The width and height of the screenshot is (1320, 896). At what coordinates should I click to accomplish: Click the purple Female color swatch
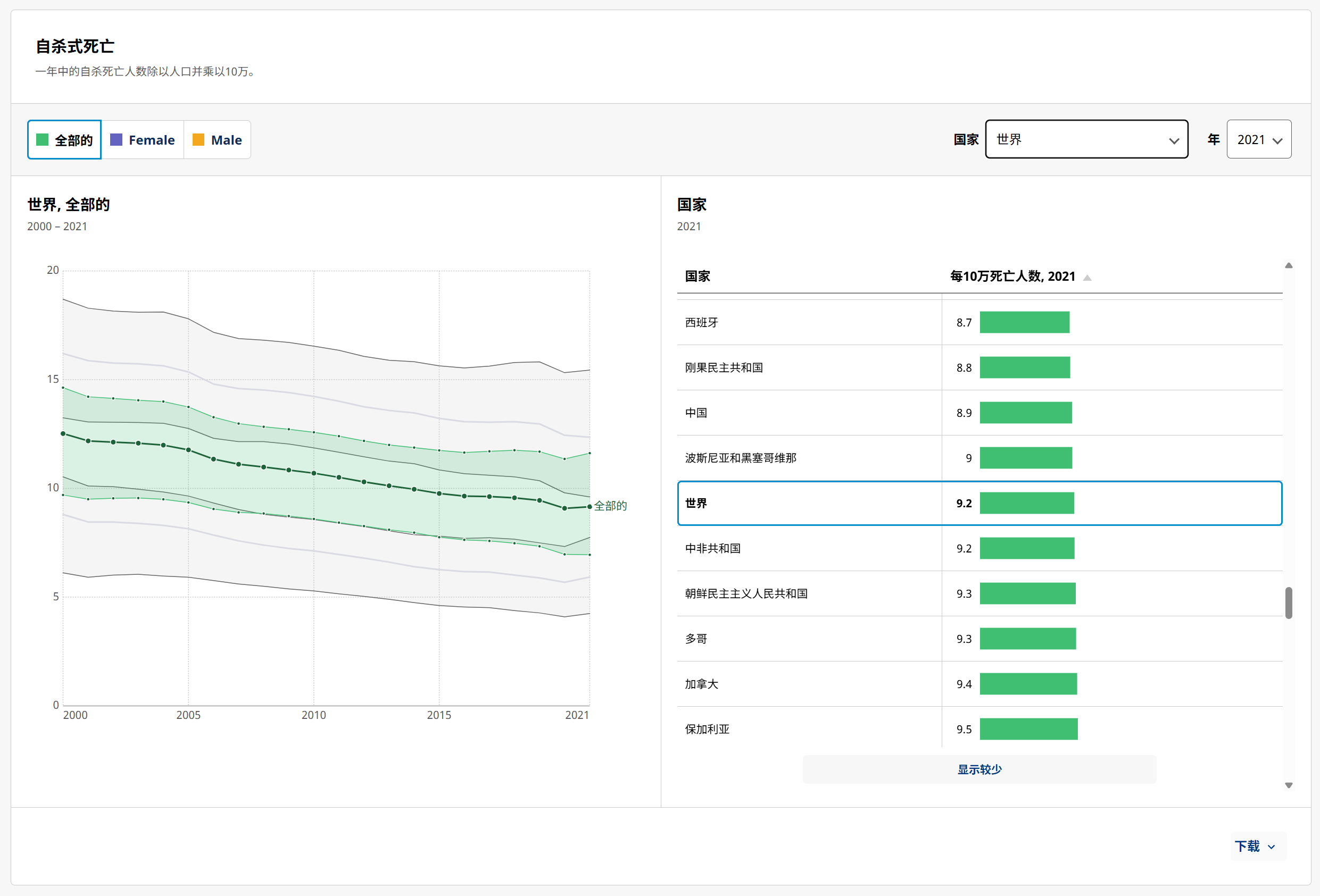tap(116, 140)
